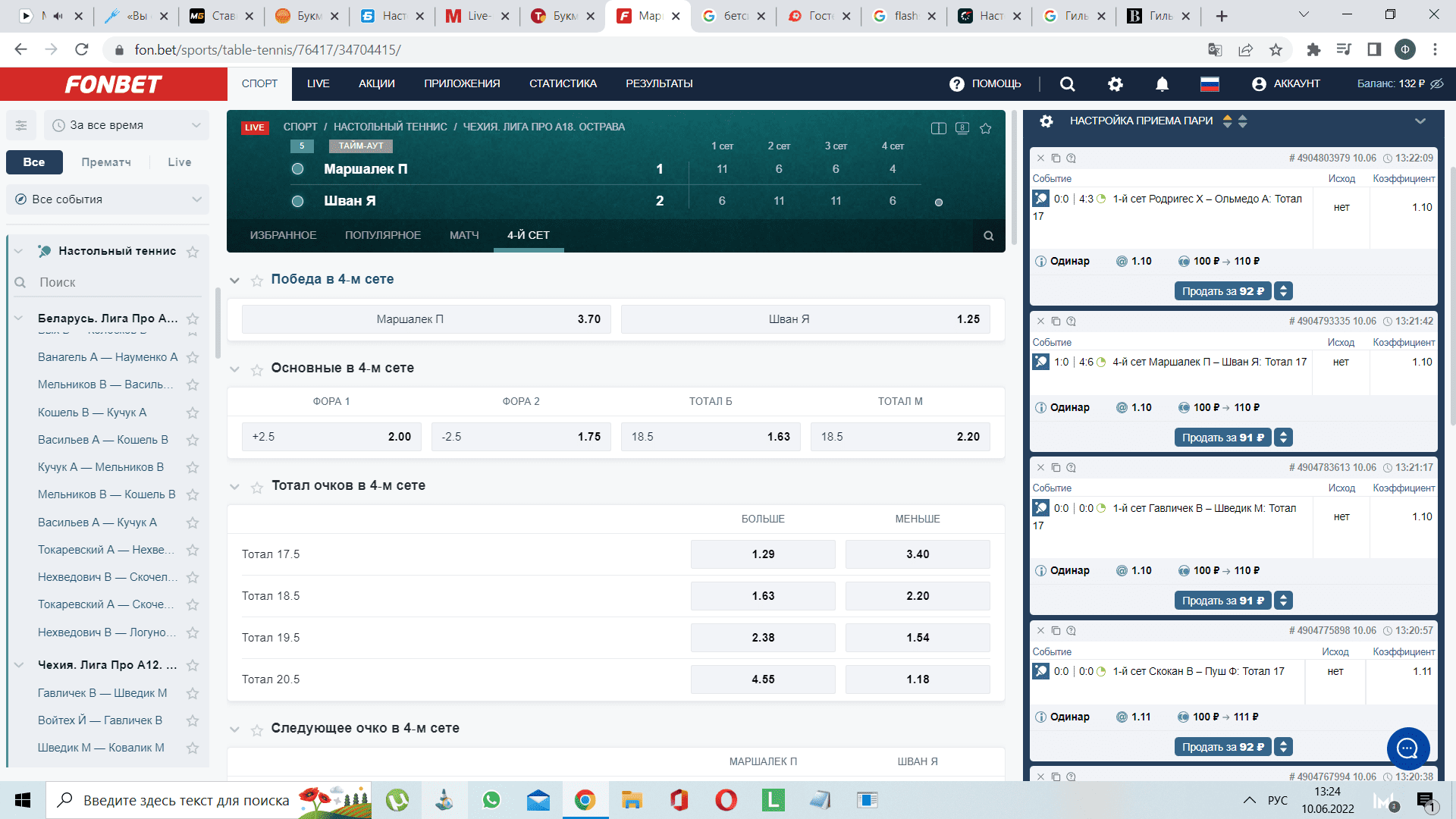
Task: Add the Маршалек–Шван match to favorites
Action: (x=986, y=128)
